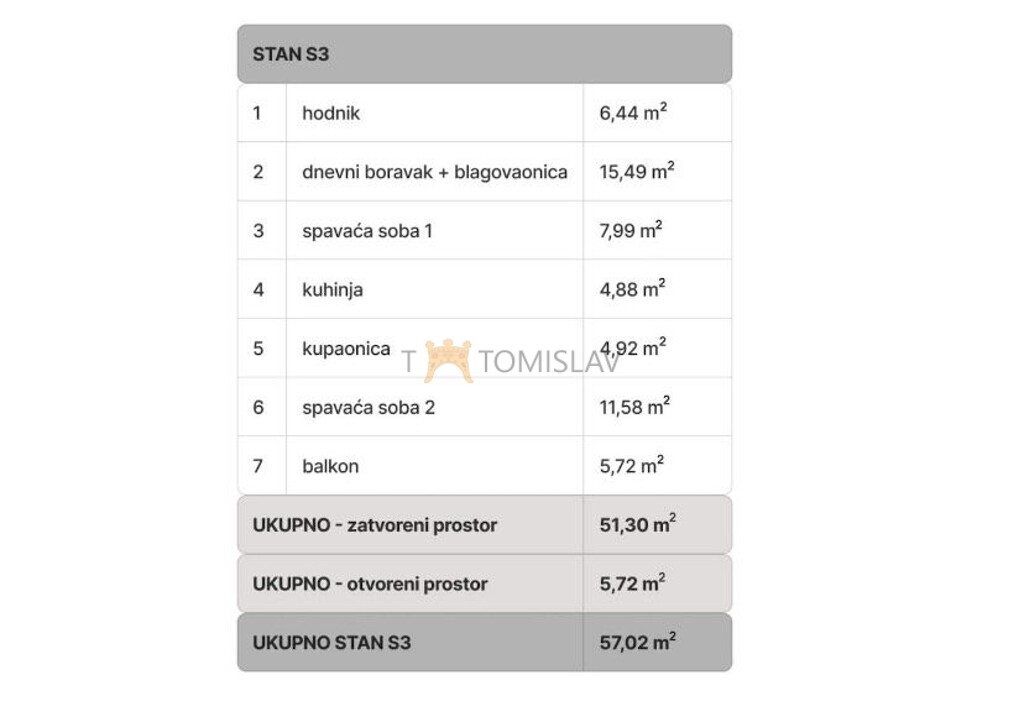Image resolution: width=1024 pixels, height=722 pixels.
Task: Click the Tomislav crown watermark logo
Action: click(x=448, y=360)
